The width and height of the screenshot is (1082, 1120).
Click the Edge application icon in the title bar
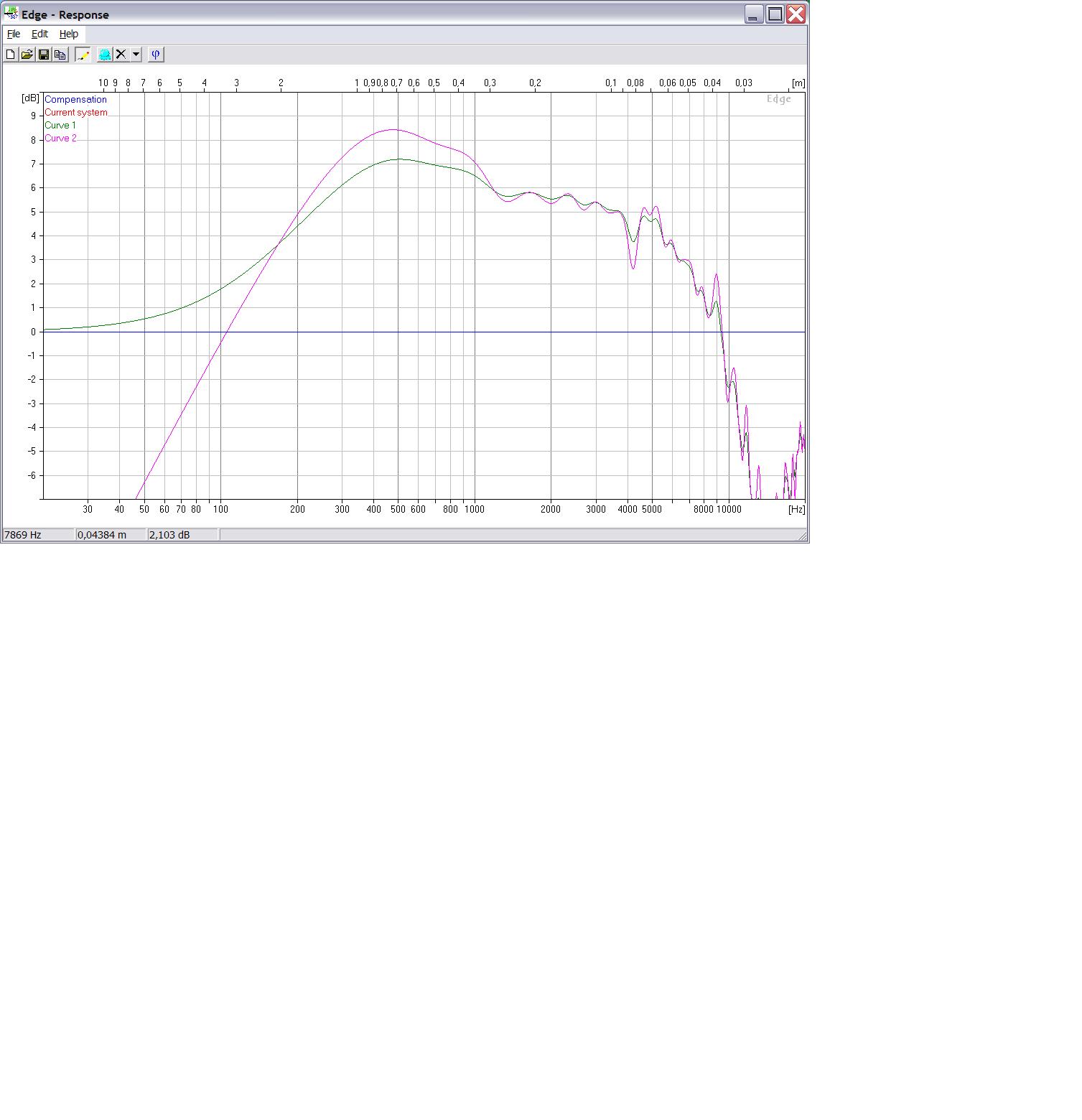point(11,14)
